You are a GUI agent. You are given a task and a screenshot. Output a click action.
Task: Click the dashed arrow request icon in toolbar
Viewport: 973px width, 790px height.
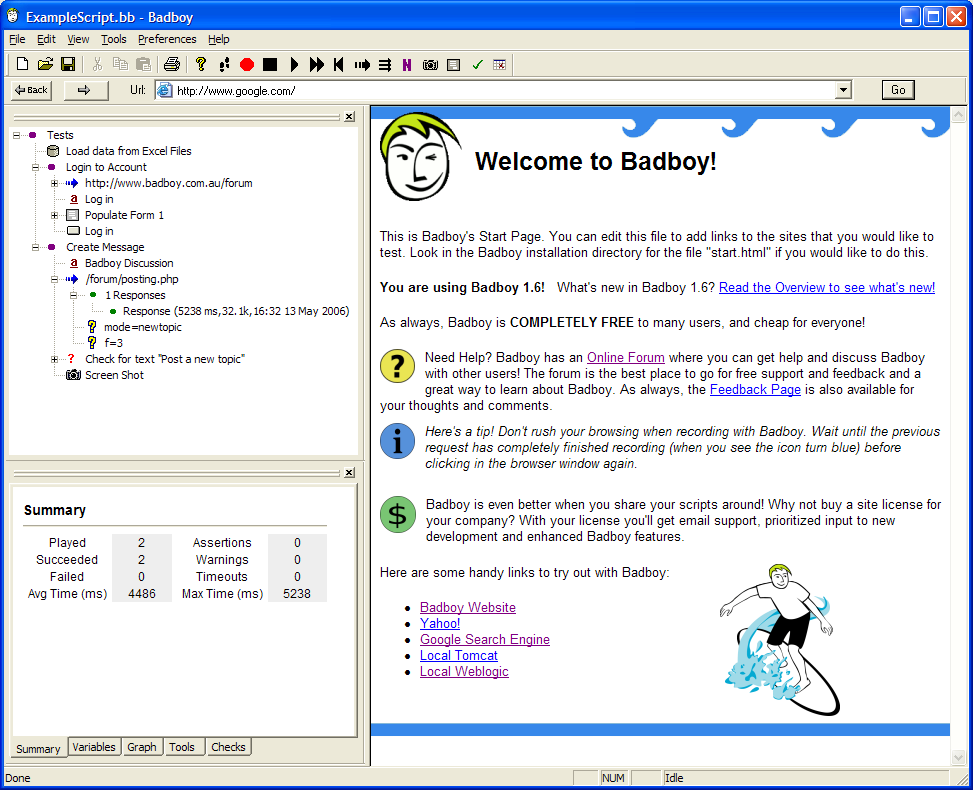(362, 65)
